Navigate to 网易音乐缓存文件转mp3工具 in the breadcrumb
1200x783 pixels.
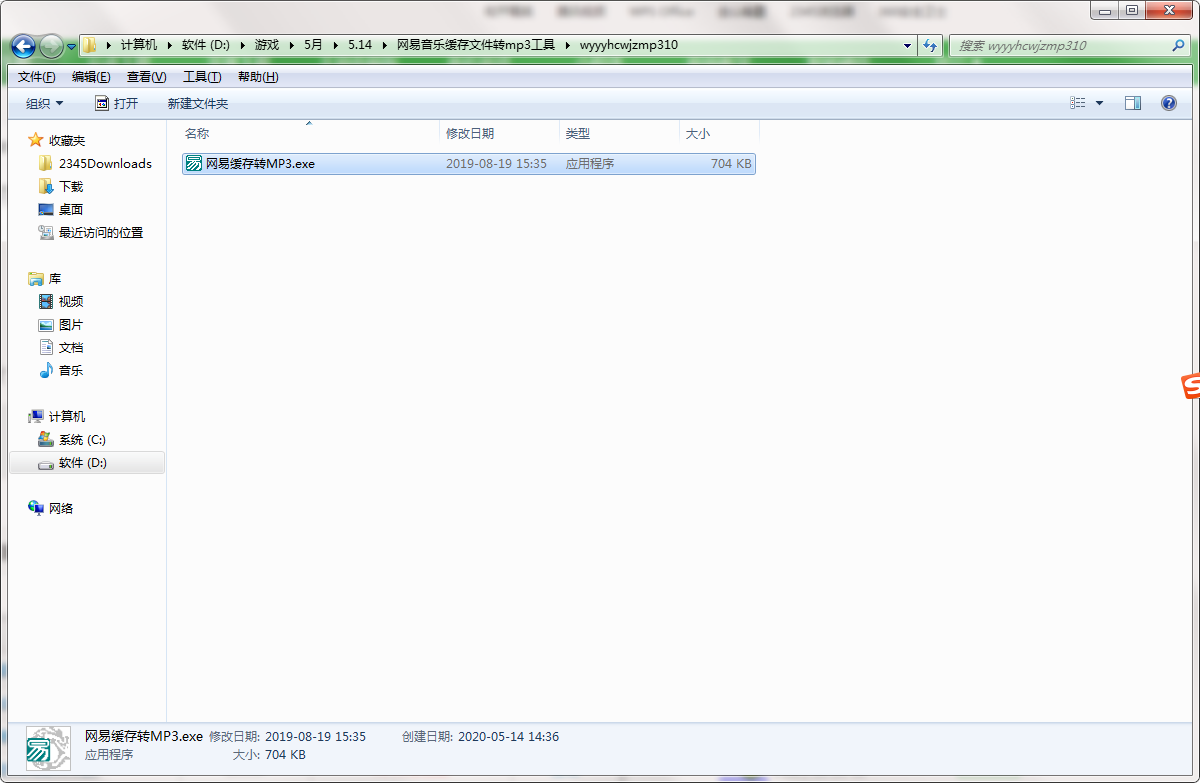(x=476, y=45)
